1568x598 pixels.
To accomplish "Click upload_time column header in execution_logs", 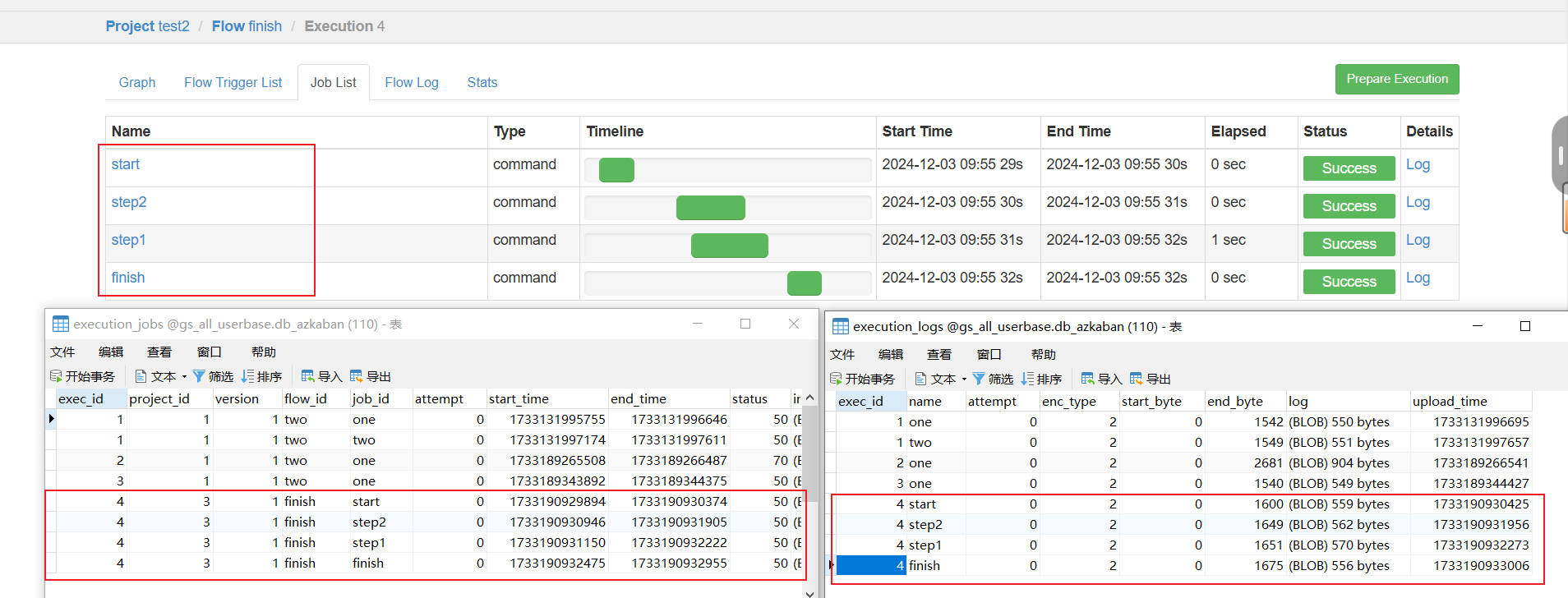I will (1471, 401).
